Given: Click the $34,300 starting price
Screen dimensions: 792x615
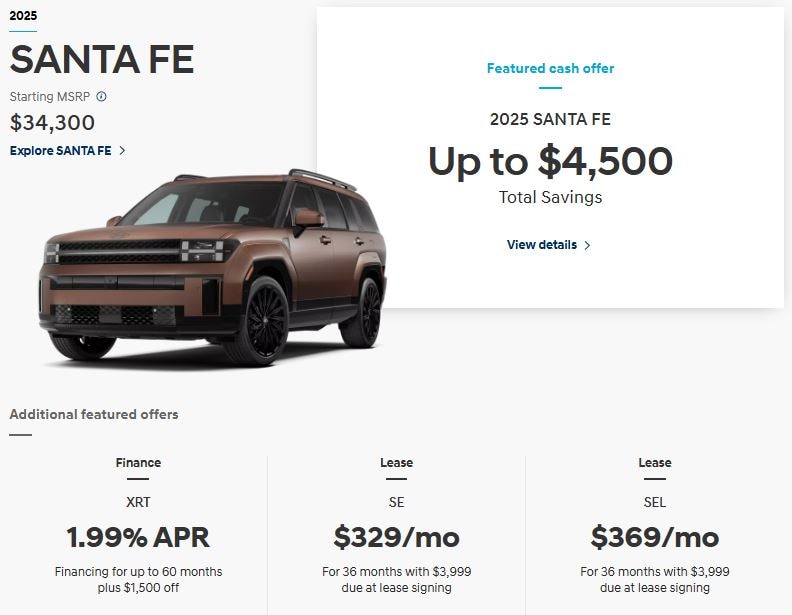Looking at the screenshot, I should (x=53, y=123).
